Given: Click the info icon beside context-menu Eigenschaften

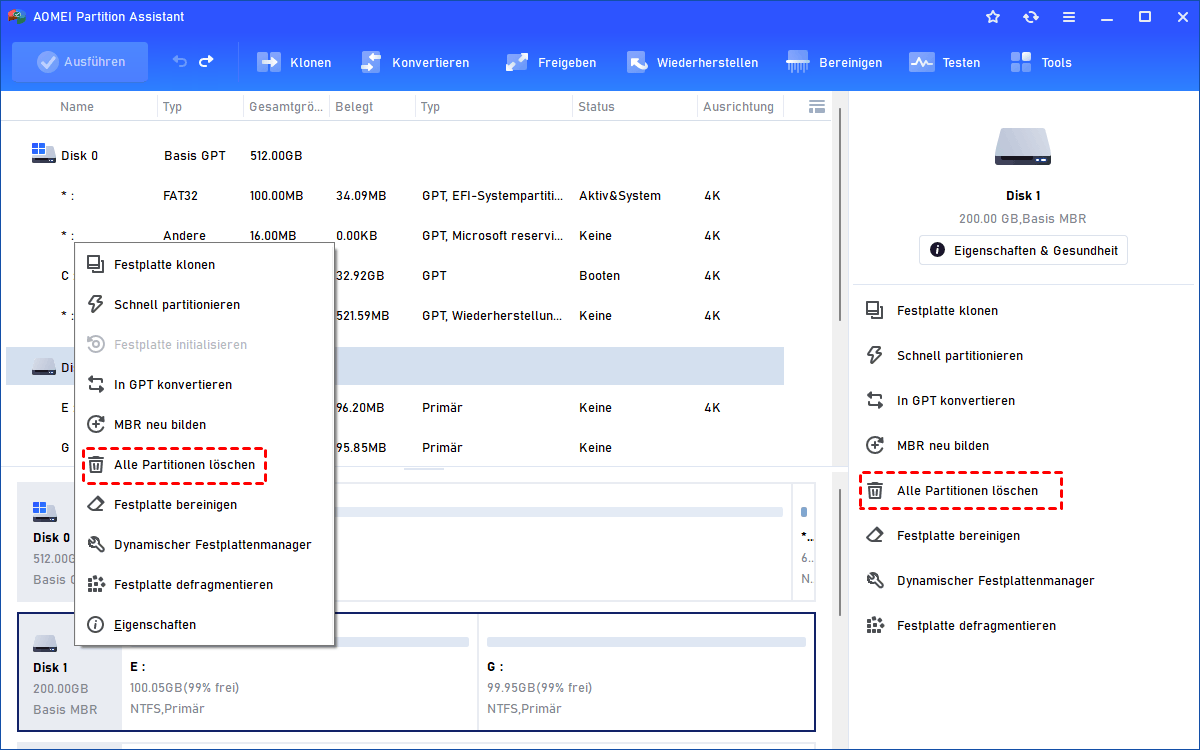Looking at the screenshot, I should click(96, 625).
